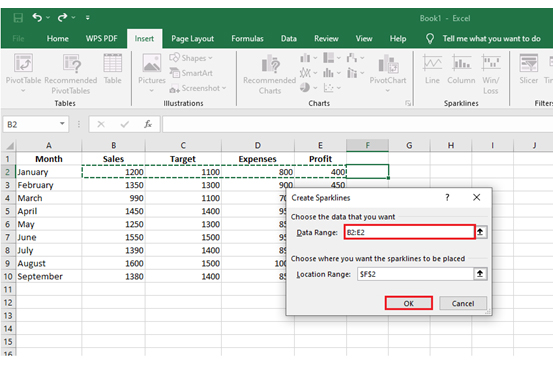Screen dimensions: 553x367
Task: Open the WPS PDF tab
Action: click(101, 38)
